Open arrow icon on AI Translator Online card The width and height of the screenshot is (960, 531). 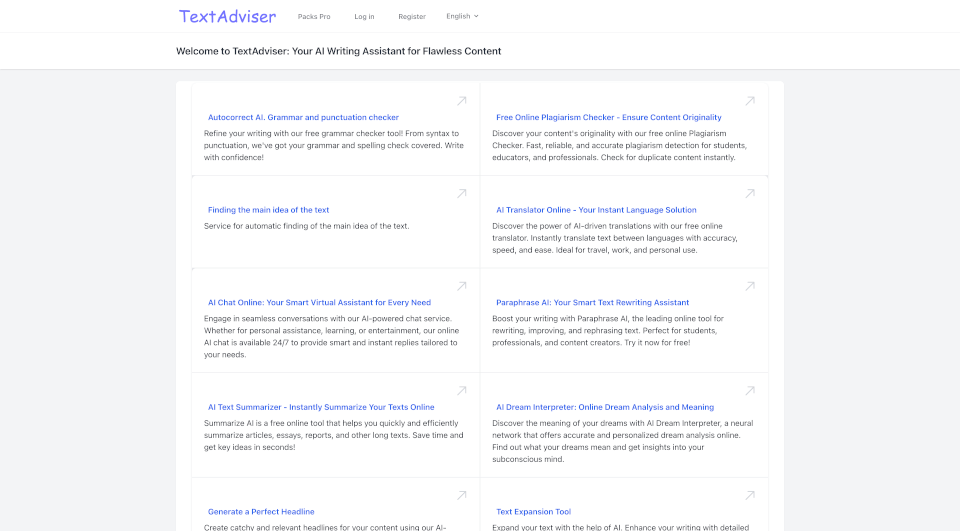coord(750,194)
